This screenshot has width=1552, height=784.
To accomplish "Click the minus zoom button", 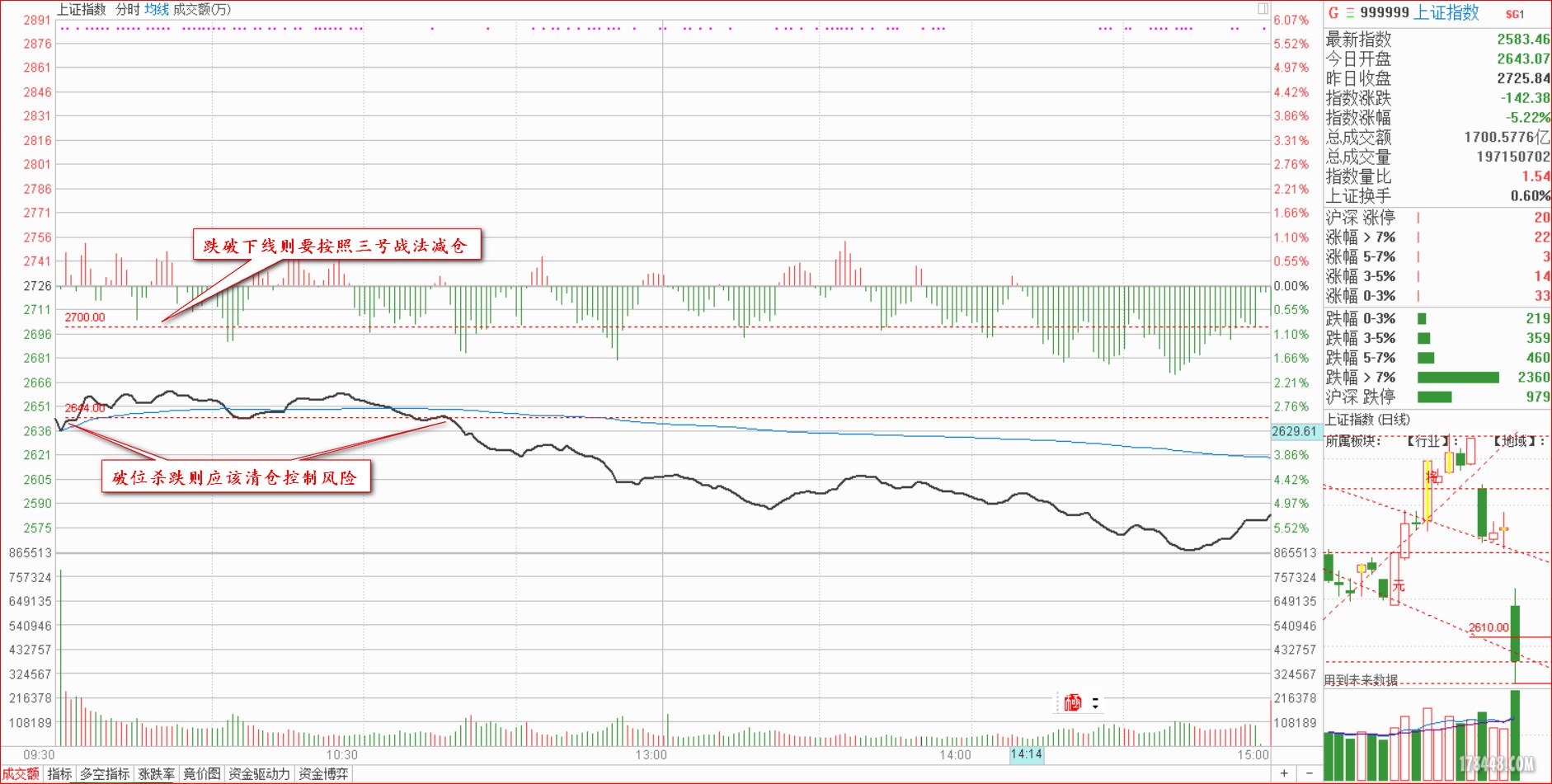I will (1310, 773).
